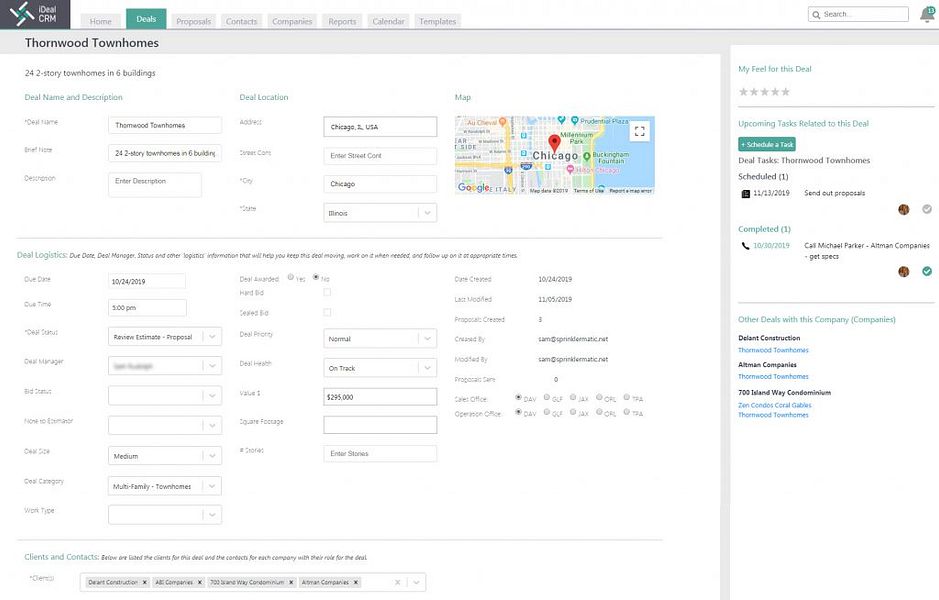The image size is (939, 600).
Task: Open the Bid Status dropdown
Action: [165, 395]
